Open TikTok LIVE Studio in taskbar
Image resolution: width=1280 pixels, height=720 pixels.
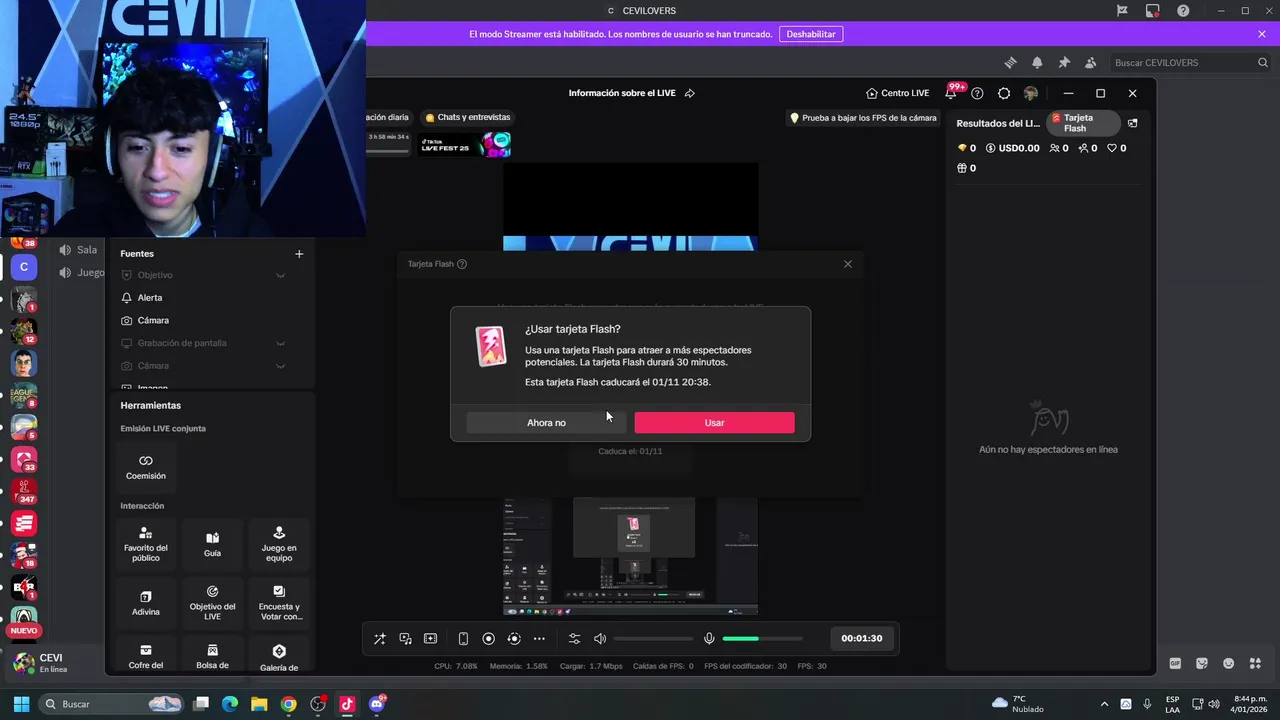tap(347, 704)
